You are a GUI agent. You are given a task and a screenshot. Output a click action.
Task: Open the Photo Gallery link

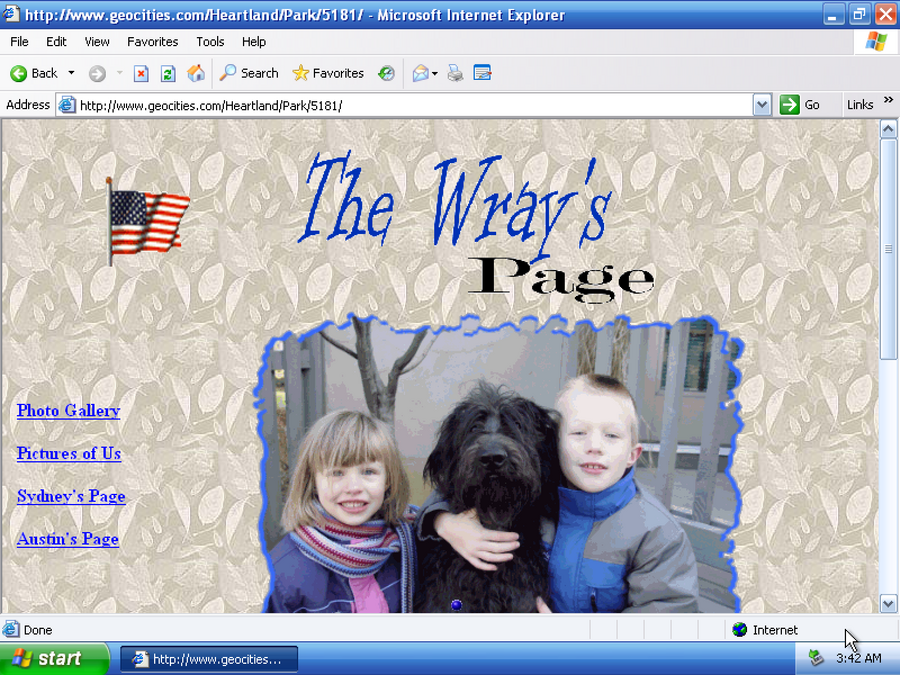point(68,410)
